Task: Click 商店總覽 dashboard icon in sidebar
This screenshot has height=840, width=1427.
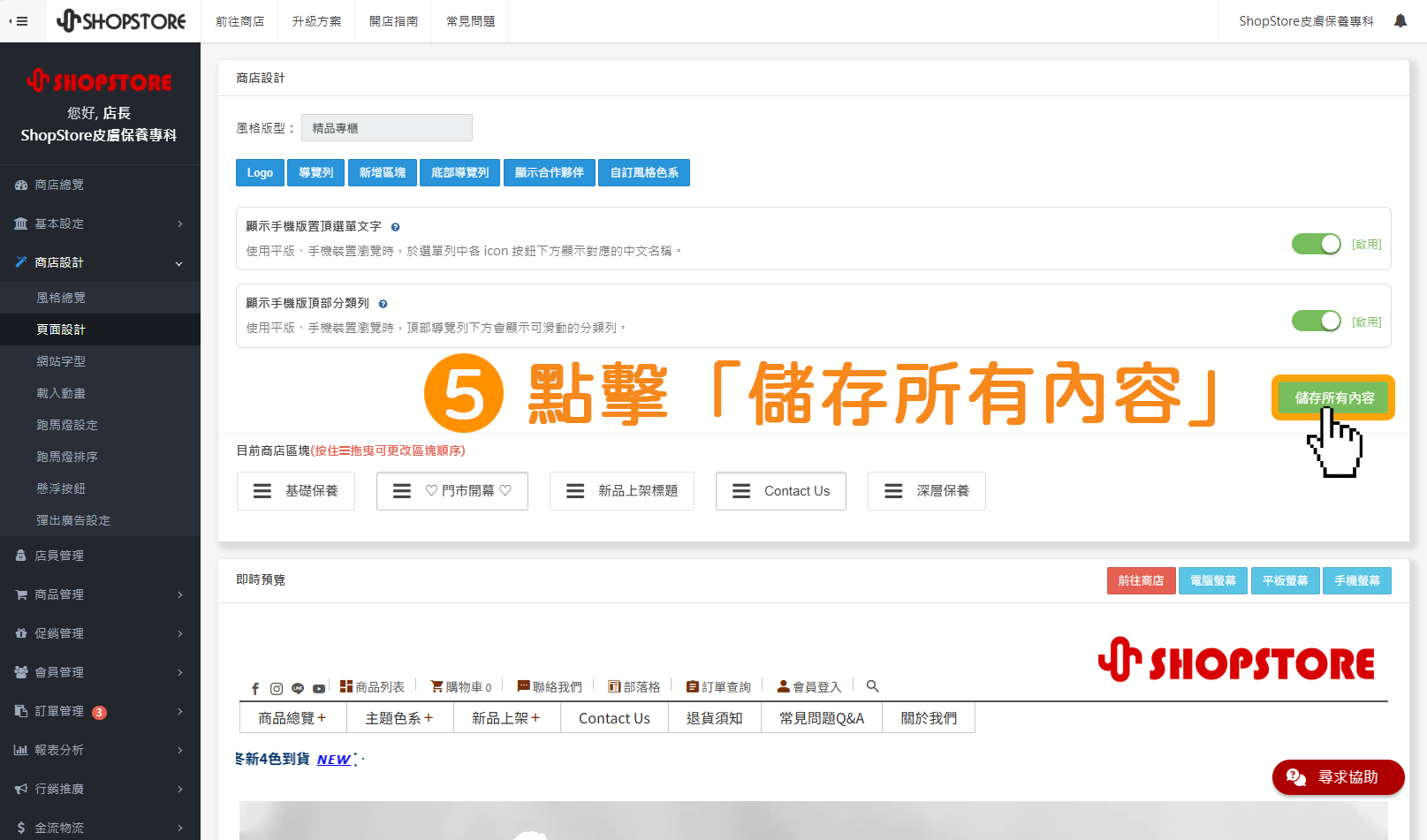Action: (x=21, y=185)
